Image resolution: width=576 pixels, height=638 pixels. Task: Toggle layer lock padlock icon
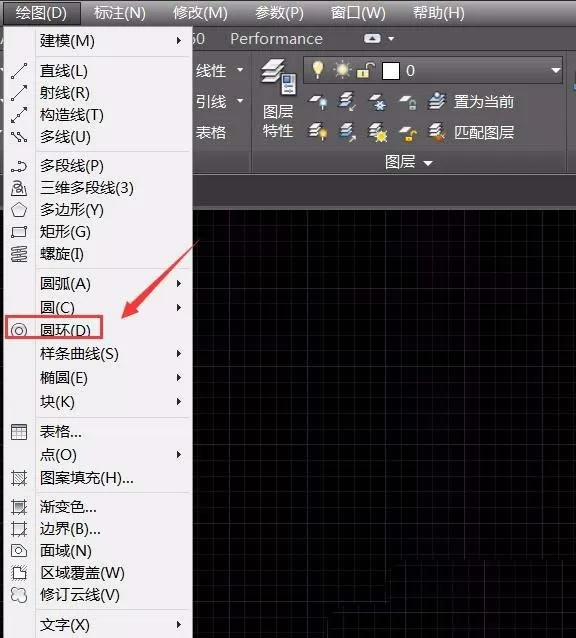coord(365,70)
